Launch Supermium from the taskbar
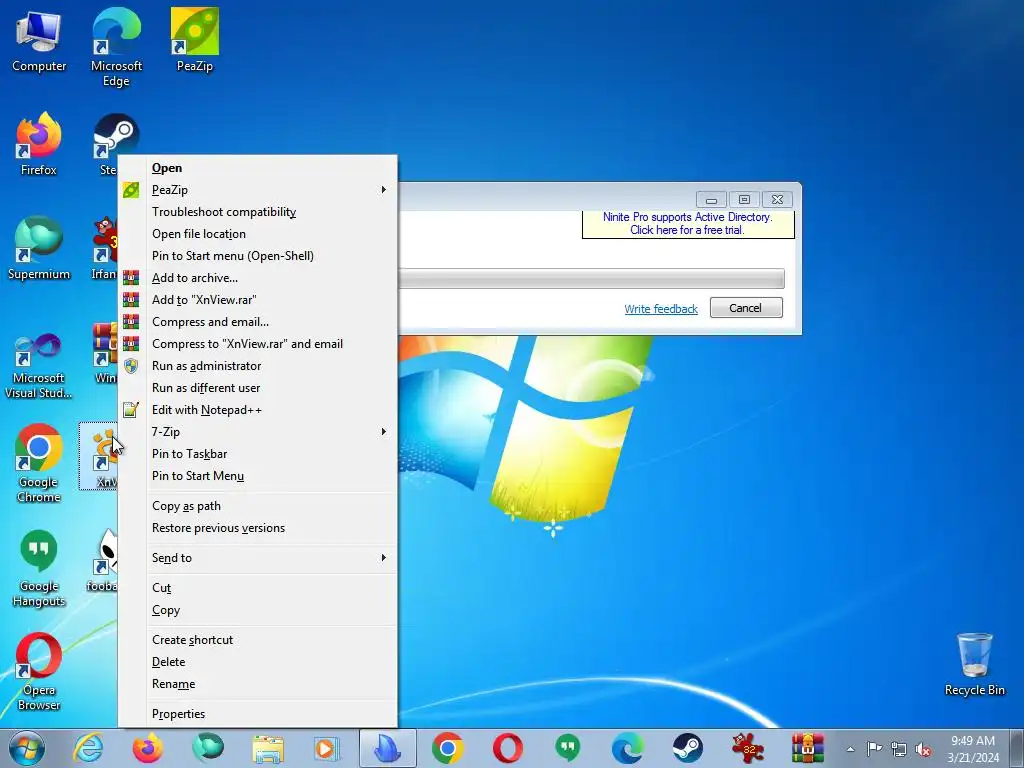This screenshot has height=768, width=1024. 208,748
